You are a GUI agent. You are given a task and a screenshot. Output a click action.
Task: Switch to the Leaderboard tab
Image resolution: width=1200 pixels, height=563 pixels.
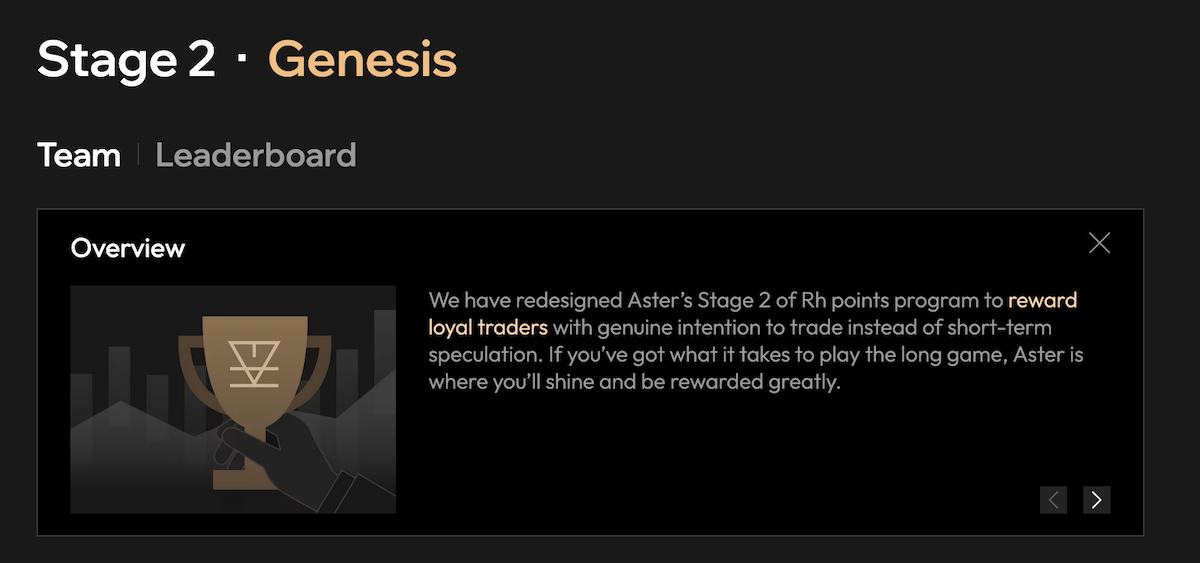pos(255,155)
